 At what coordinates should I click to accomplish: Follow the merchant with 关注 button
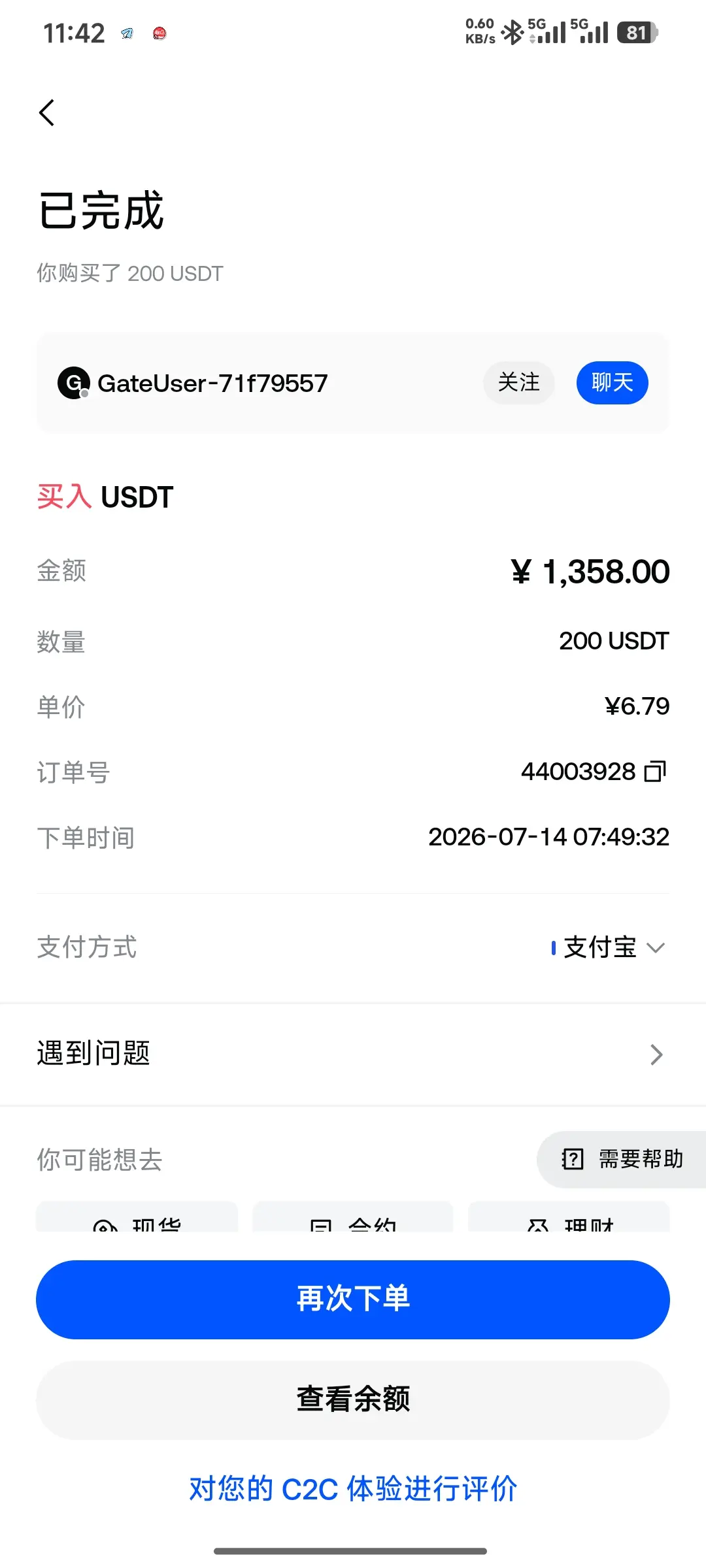click(x=519, y=382)
